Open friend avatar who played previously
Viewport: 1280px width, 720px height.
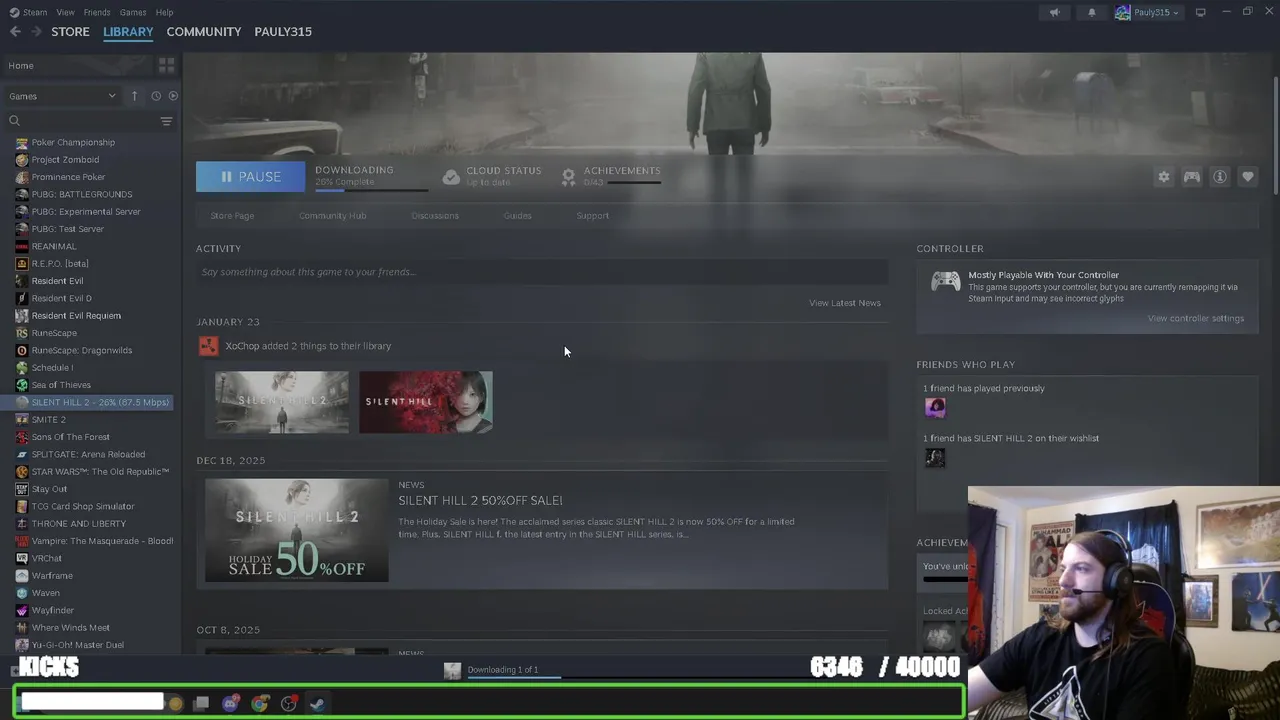935,407
